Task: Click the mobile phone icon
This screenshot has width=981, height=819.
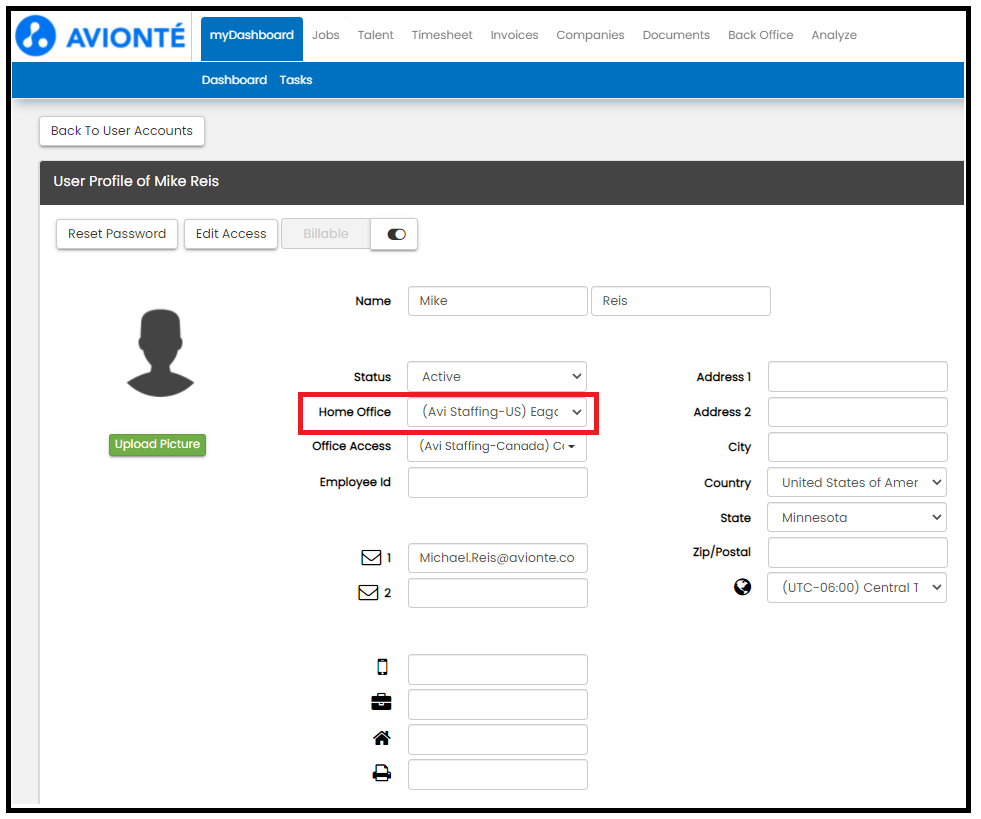Action: [382, 667]
